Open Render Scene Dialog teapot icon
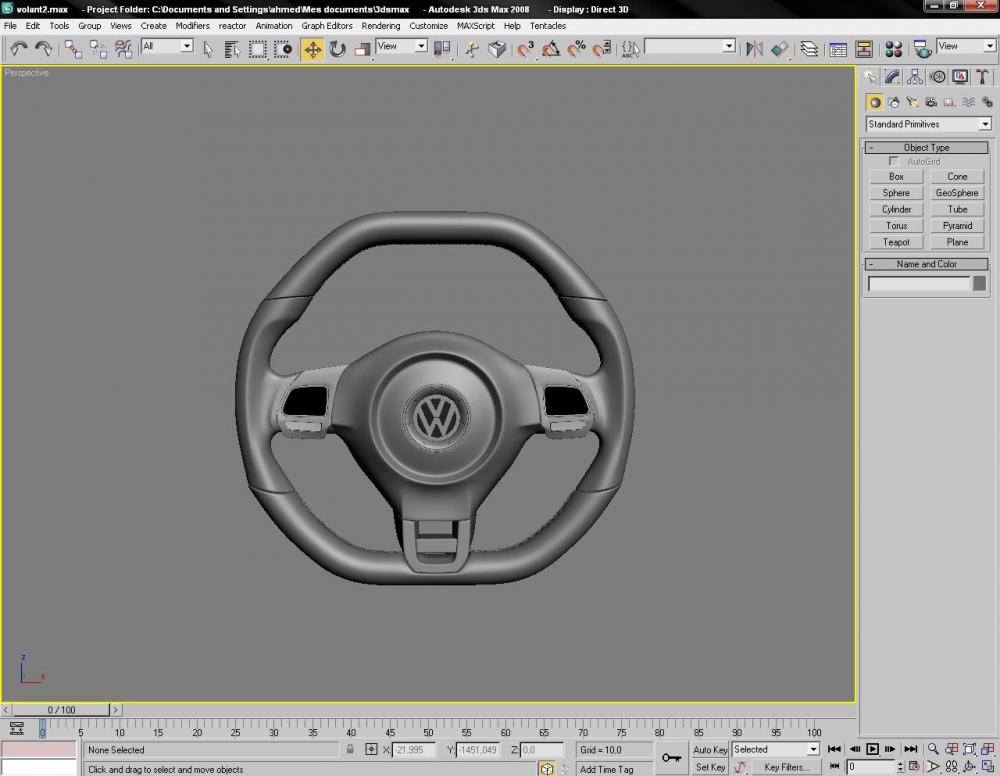 pos(922,49)
